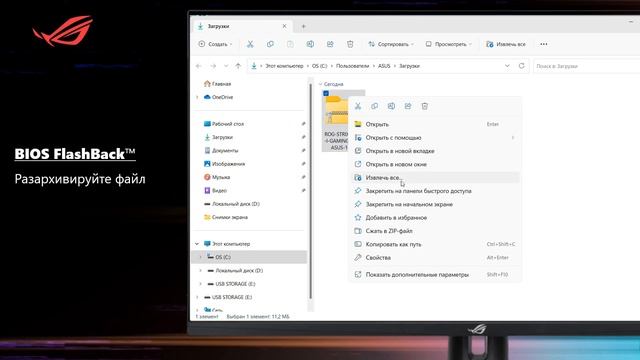Click the Cut icon in context menu

pos(358,106)
